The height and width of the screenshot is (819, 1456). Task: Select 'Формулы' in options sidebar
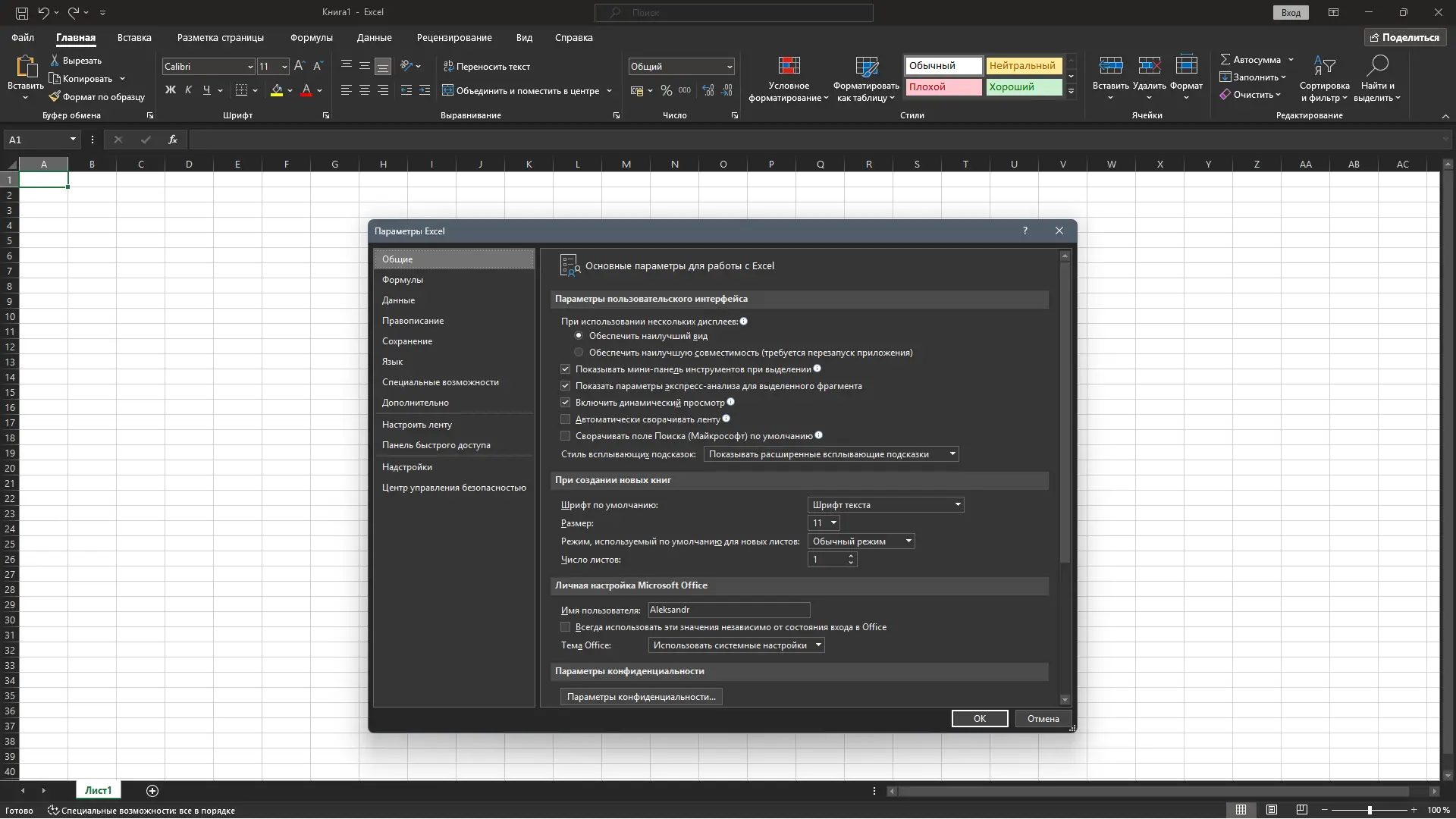point(403,280)
